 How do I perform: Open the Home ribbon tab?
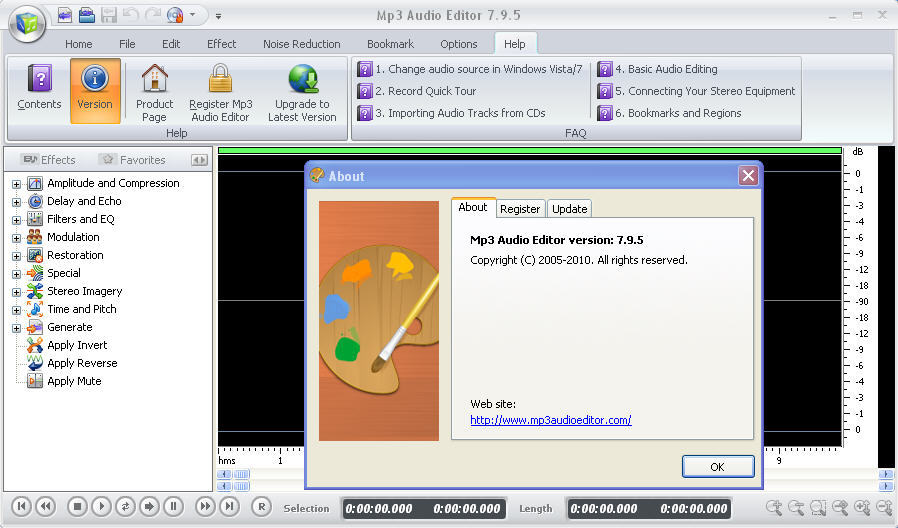[78, 44]
